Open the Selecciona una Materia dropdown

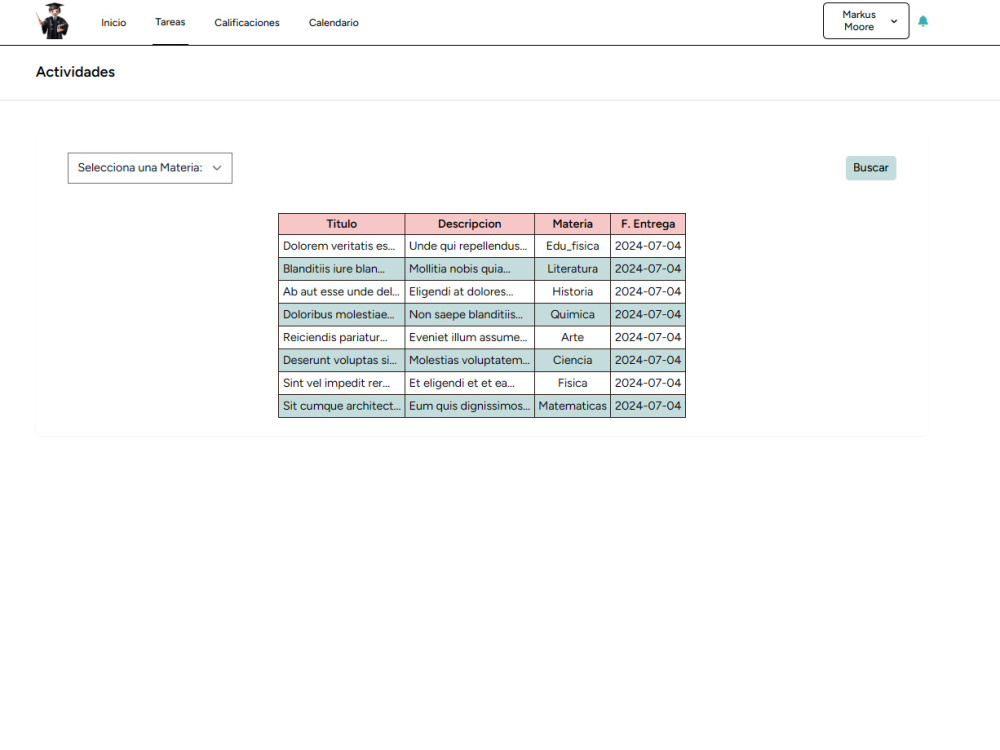pyautogui.click(x=150, y=168)
